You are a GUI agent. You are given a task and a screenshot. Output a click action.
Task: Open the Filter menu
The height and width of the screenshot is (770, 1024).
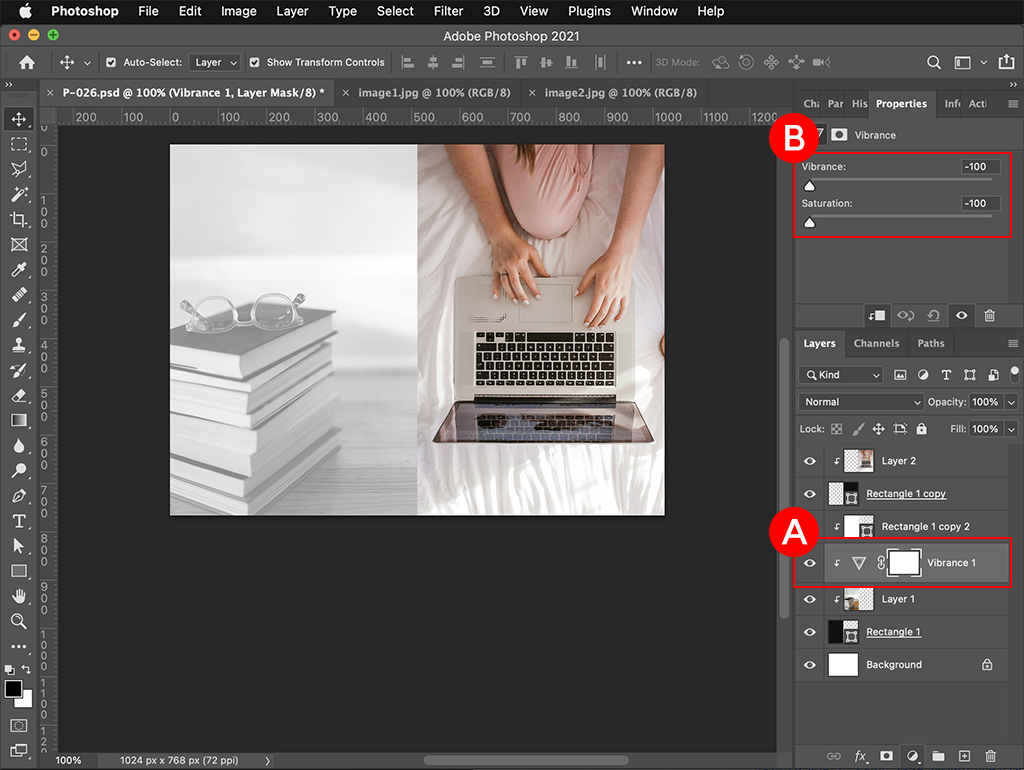(x=448, y=11)
